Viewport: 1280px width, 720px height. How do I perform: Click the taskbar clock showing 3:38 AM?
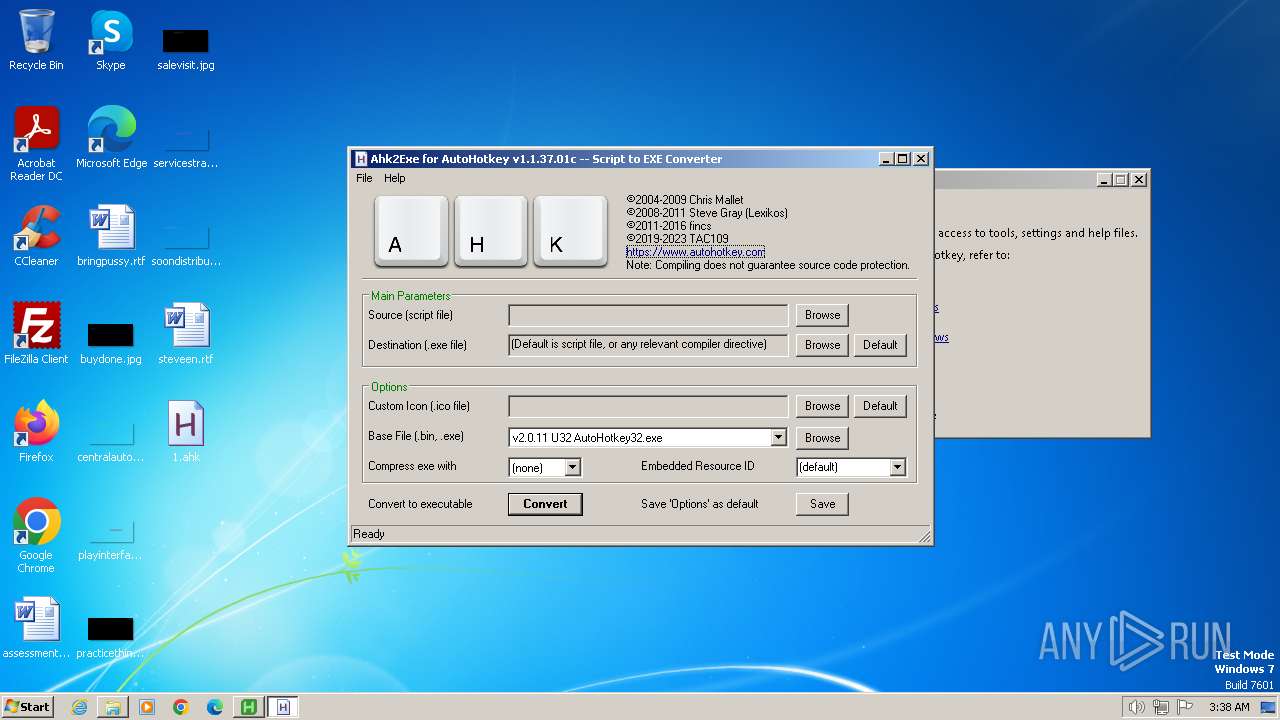1229,707
